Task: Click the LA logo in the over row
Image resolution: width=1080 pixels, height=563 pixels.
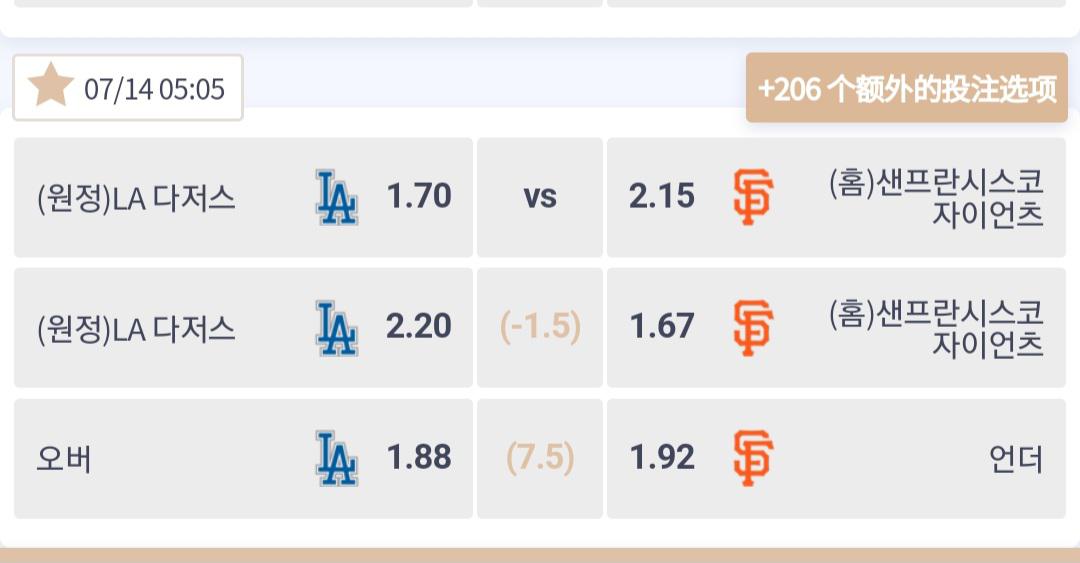Action: [336, 458]
